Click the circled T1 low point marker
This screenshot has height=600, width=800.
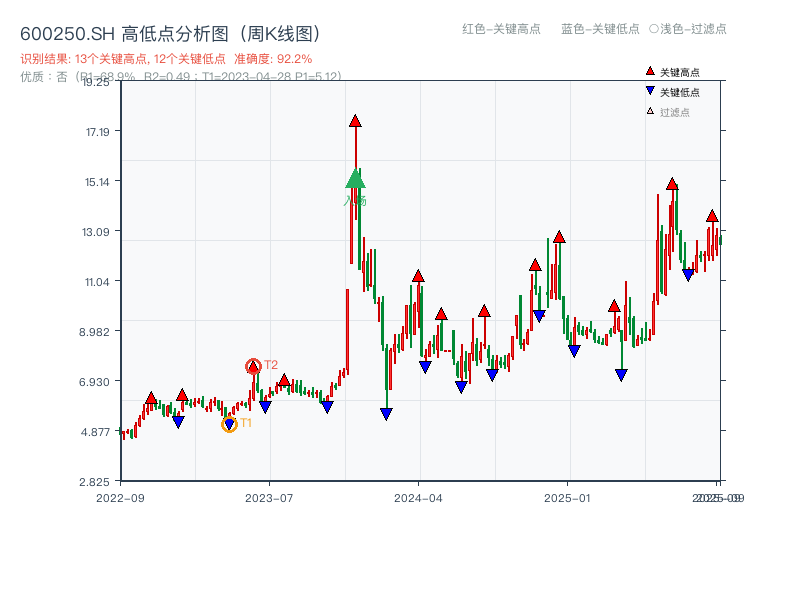[228, 423]
